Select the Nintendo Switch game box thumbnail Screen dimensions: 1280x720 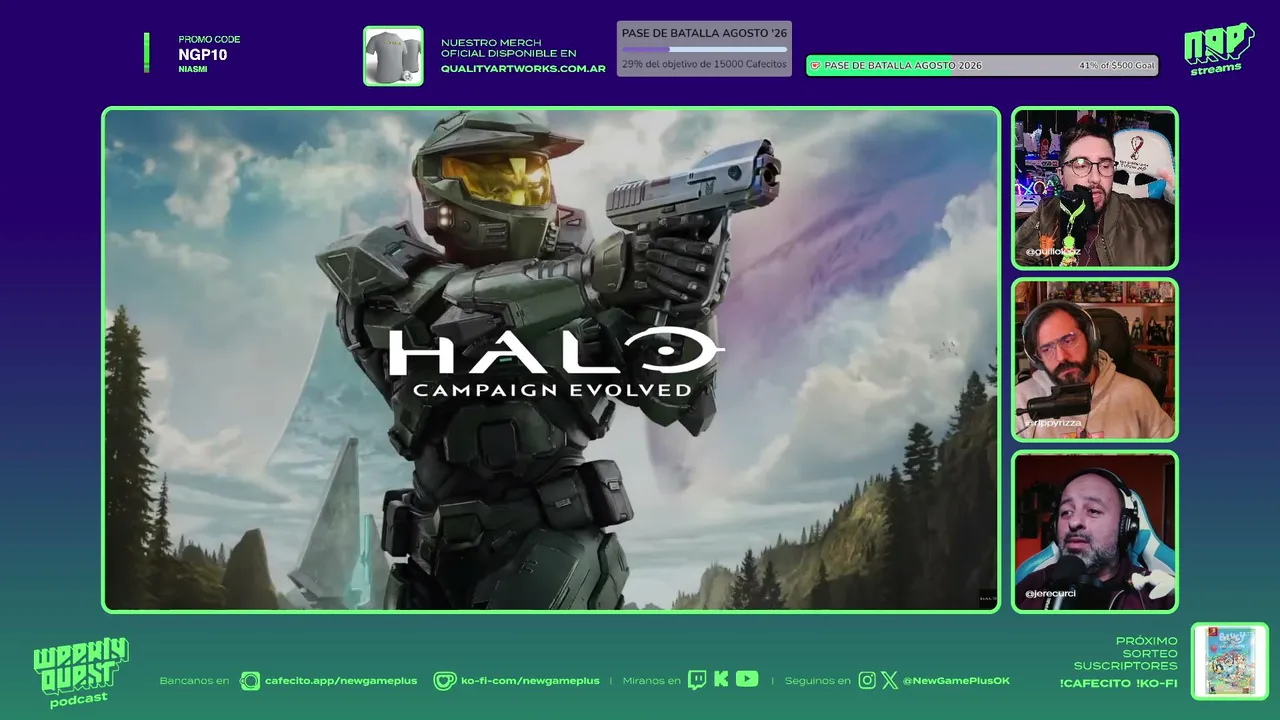point(1230,661)
